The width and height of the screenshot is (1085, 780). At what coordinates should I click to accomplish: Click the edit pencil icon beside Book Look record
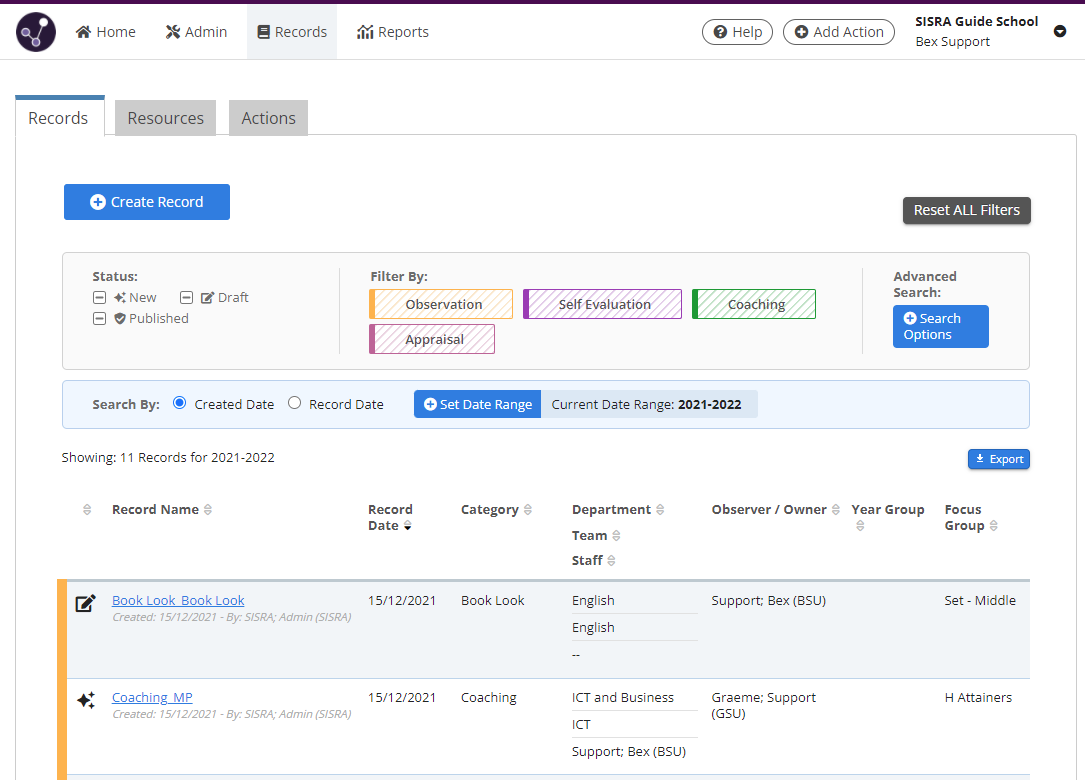[86, 601]
